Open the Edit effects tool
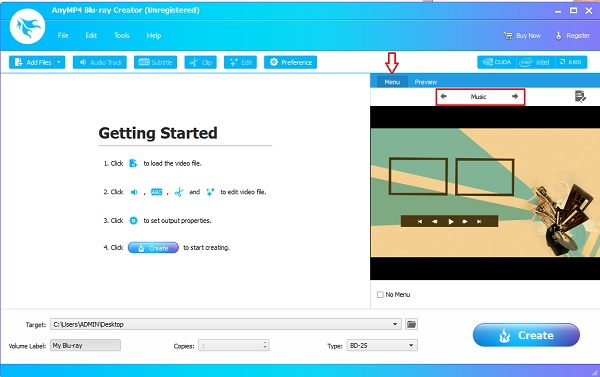This screenshot has height=377, width=600. click(x=240, y=62)
